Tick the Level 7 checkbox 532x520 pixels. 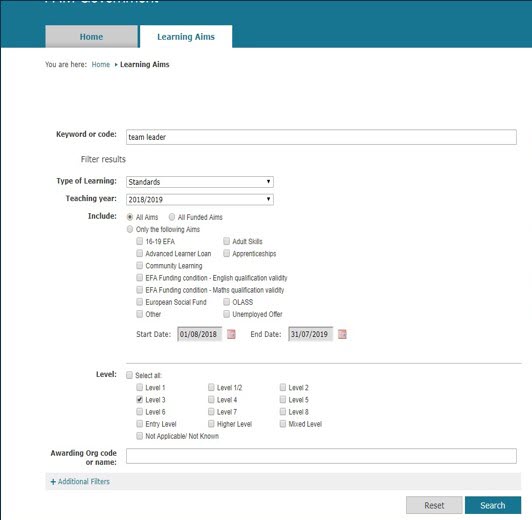point(211,411)
